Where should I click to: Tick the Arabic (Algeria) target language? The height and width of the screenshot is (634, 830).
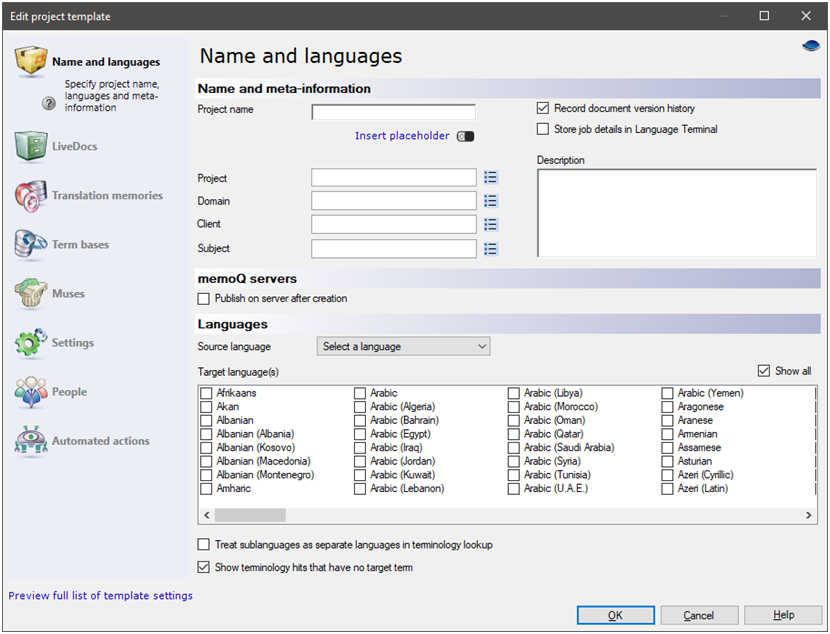pyautogui.click(x=360, y=407)
